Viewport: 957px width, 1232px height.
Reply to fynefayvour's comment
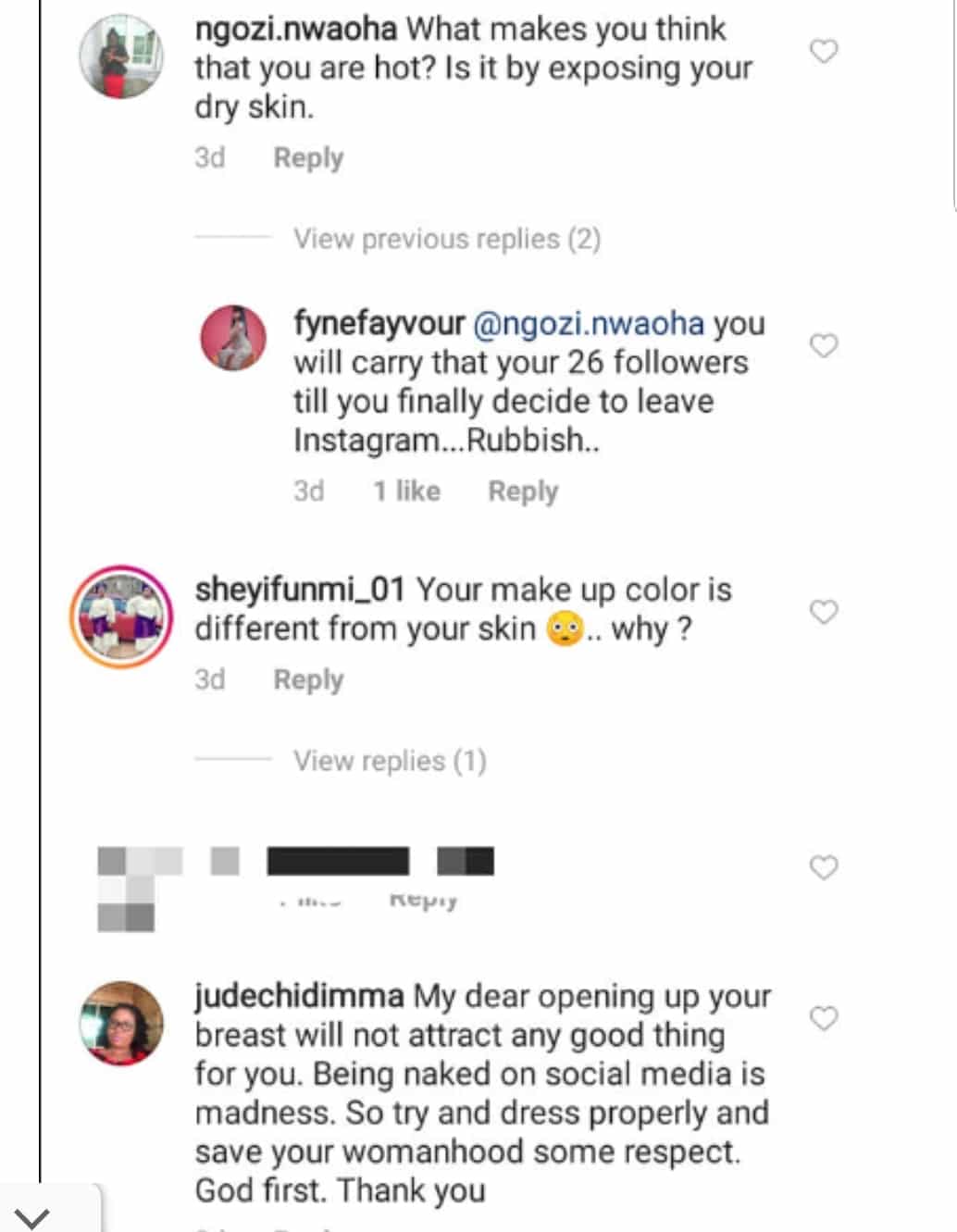click(523, 492)
